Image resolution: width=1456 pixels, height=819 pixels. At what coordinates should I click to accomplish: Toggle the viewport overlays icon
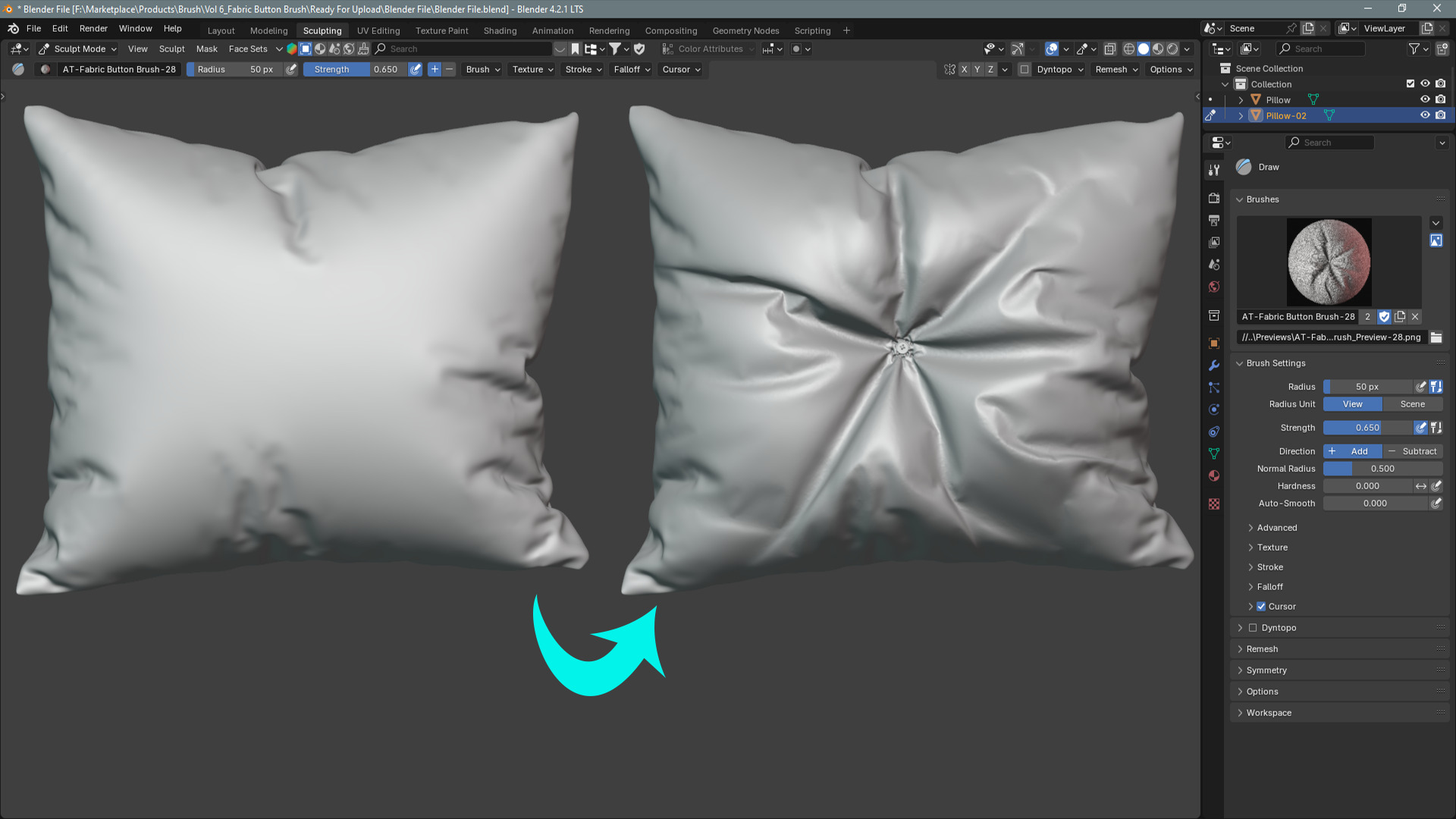(1052, 49)
